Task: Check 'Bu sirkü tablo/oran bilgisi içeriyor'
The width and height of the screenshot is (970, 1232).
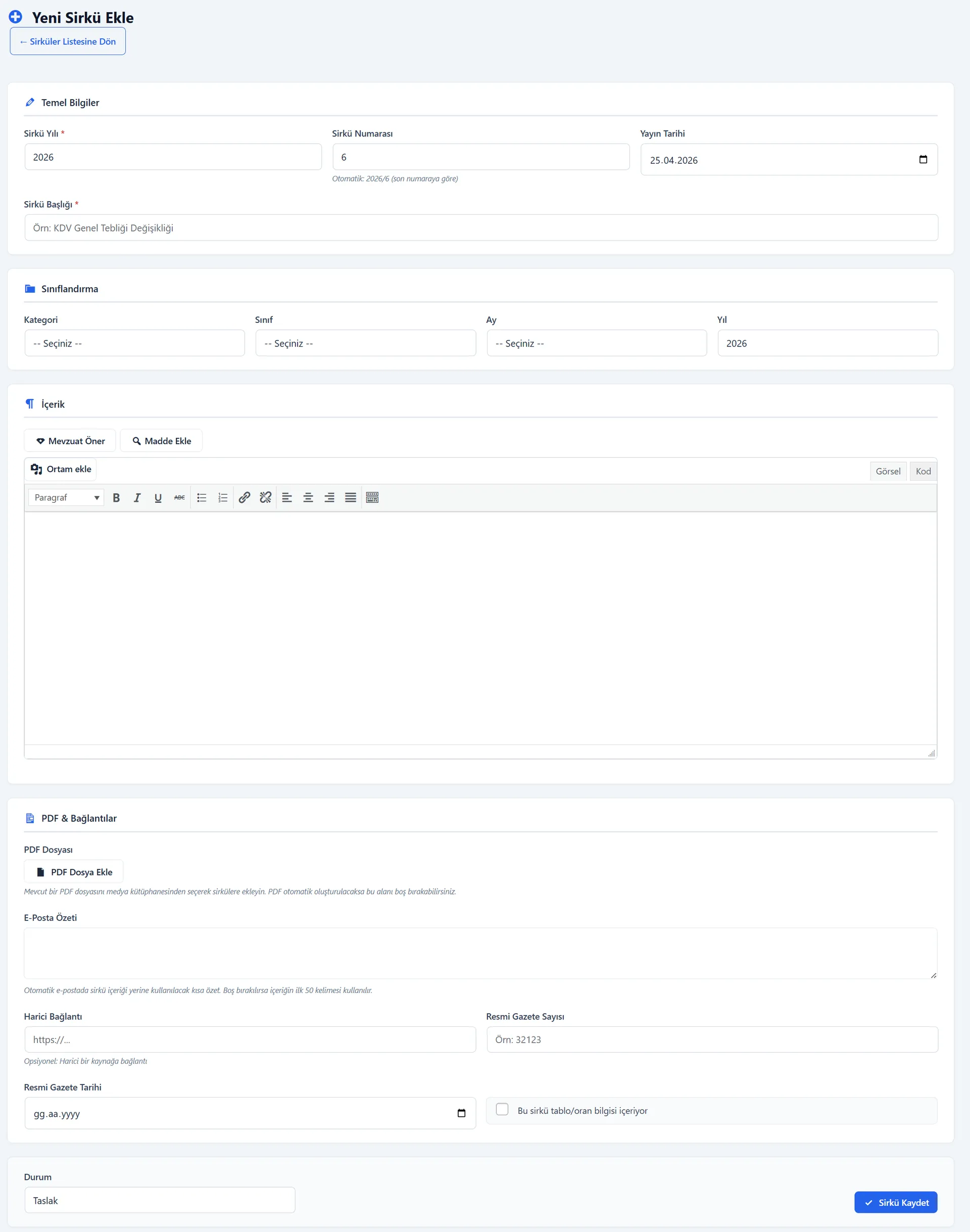Action: 502,1109
